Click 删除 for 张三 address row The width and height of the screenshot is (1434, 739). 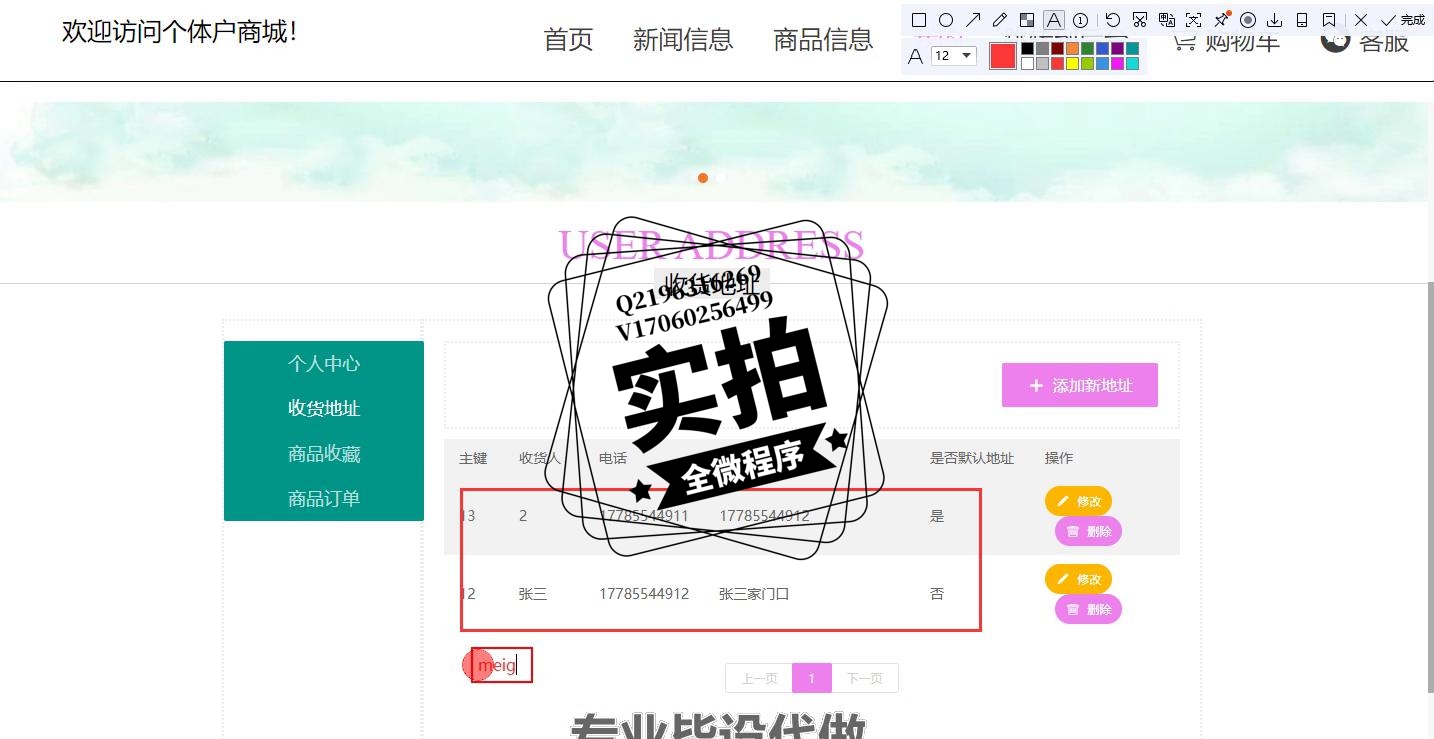tap(1088, 609)
